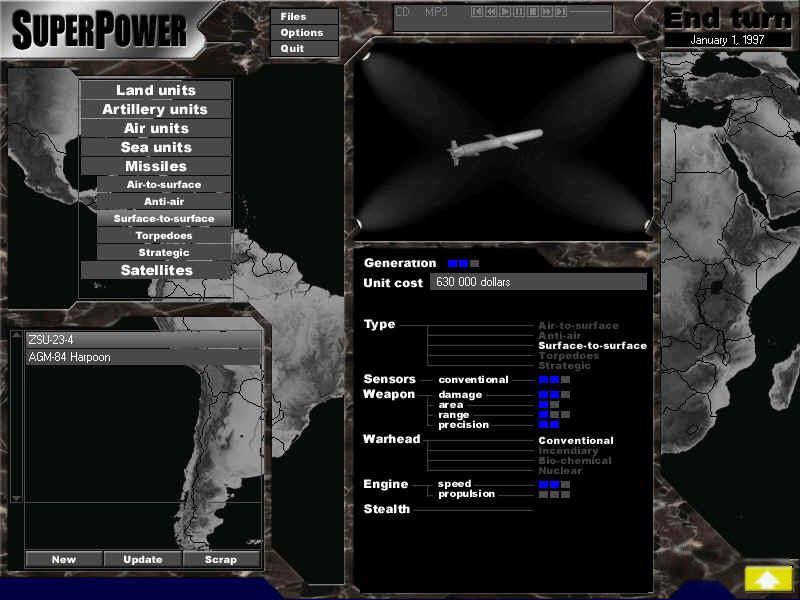Set type to Torpedoes in stats panel
Image resolution: width=800 pixels, height=600 pixels.
(568, 356)
